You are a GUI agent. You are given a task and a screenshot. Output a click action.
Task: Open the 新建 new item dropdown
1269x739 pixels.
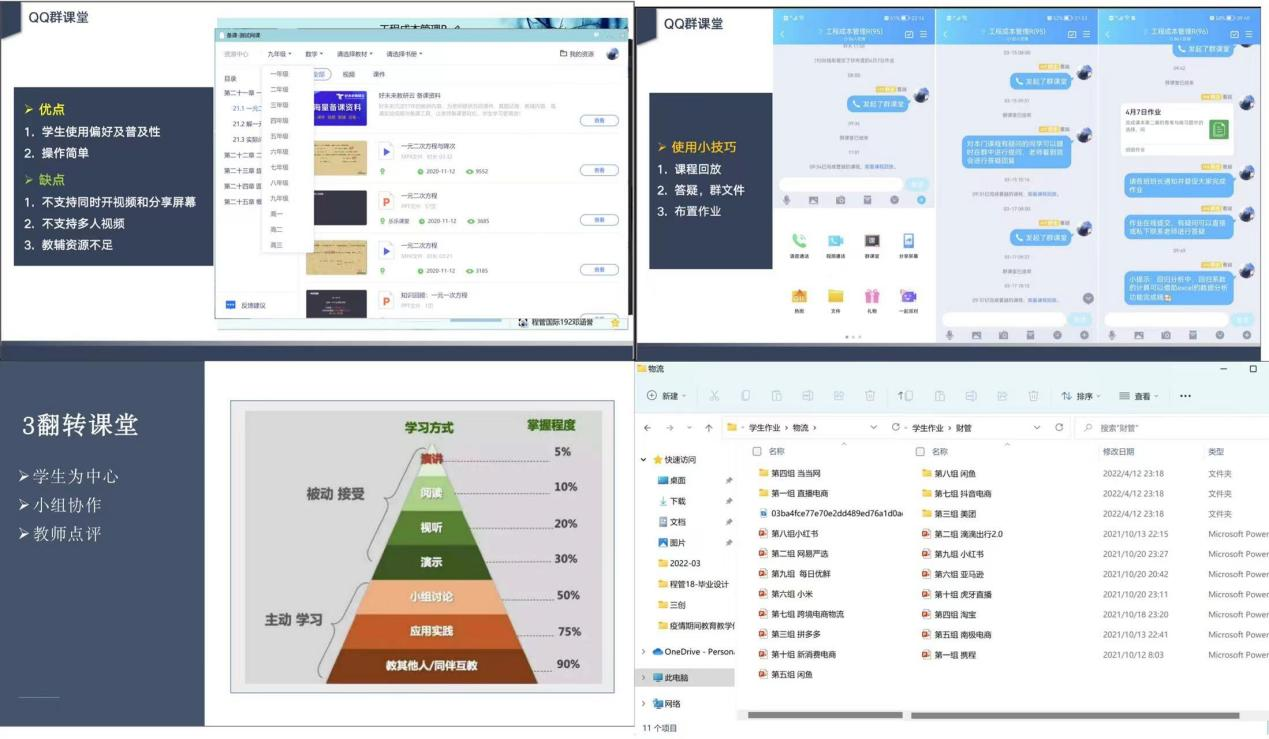click(x=666, y=396)
